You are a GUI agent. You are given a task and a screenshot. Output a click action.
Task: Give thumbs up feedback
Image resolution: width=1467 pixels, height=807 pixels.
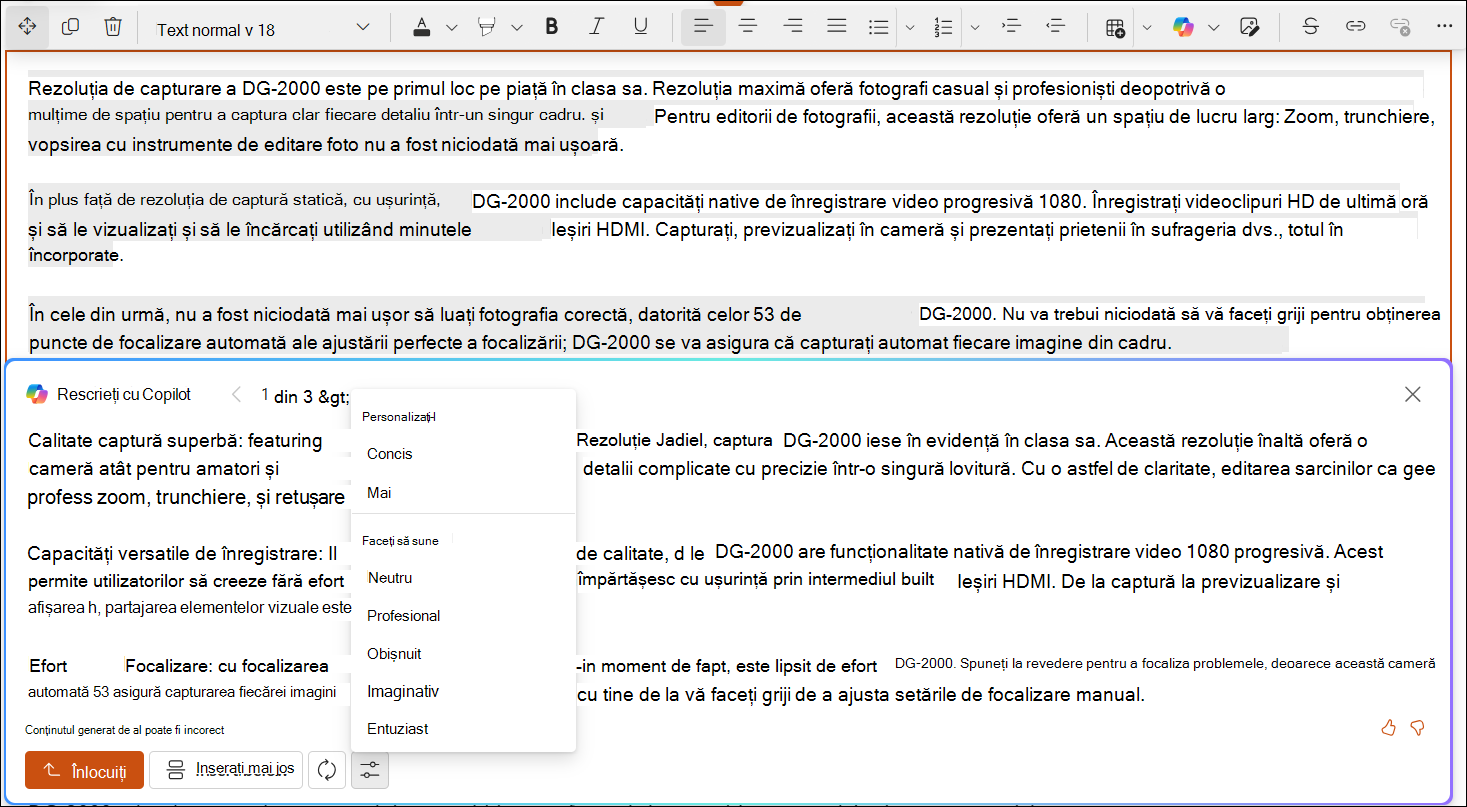pos(1388,727)
